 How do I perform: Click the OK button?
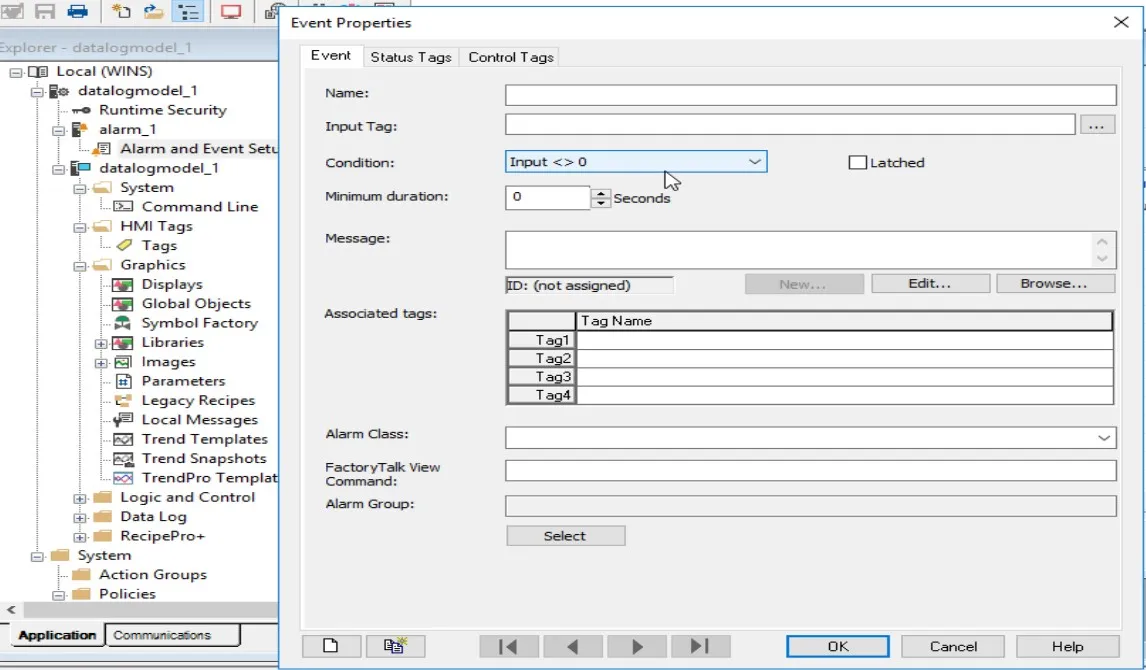point(838,646)
